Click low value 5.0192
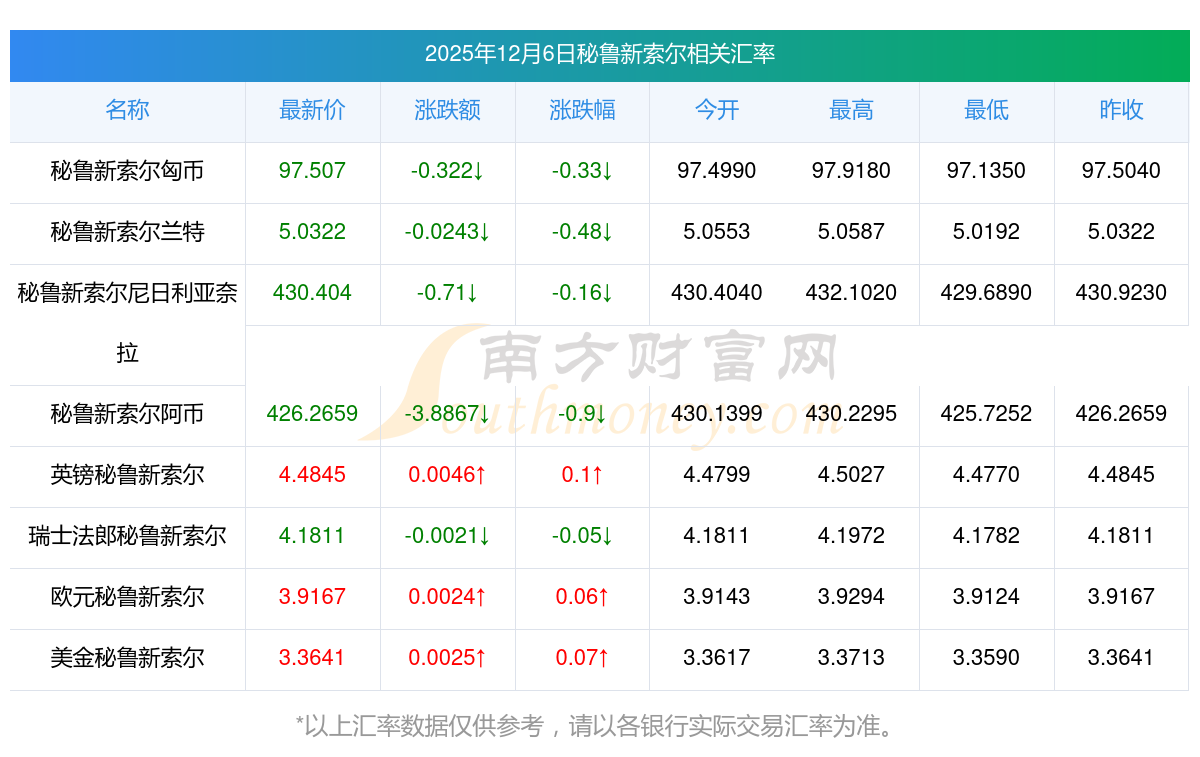The height and width of the screenshot is (757, 1200). (x=986, y=232)
